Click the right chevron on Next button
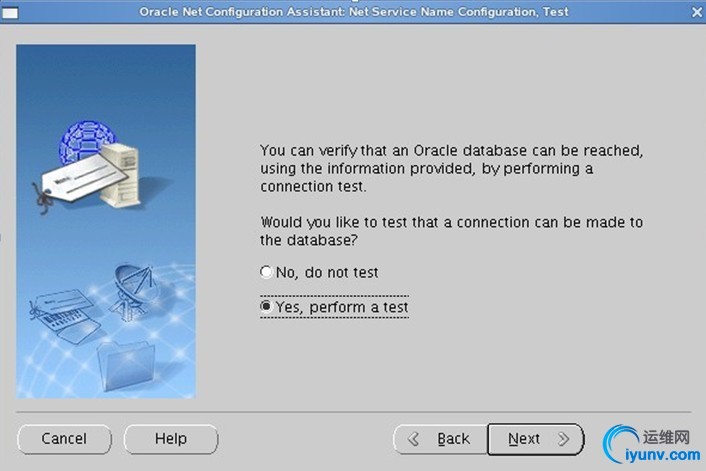Viewport: 706px width, 471px height. click(565, 439)
